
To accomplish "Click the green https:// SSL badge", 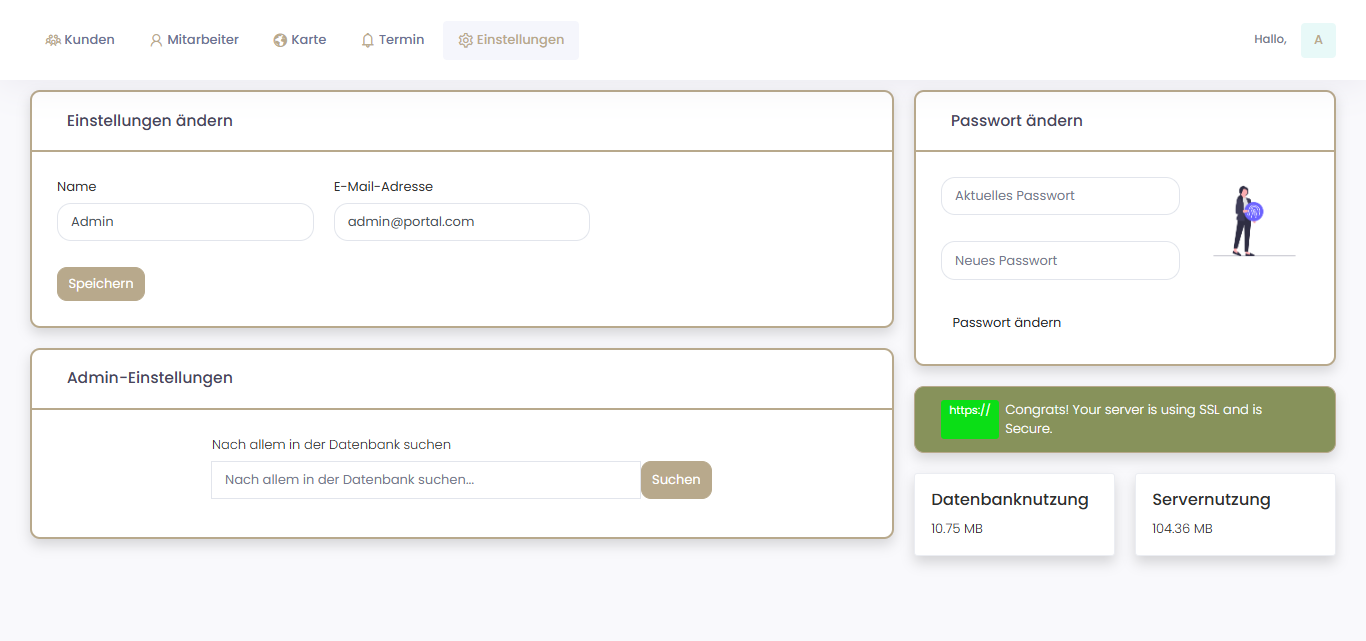I will (x=970, y=419).
